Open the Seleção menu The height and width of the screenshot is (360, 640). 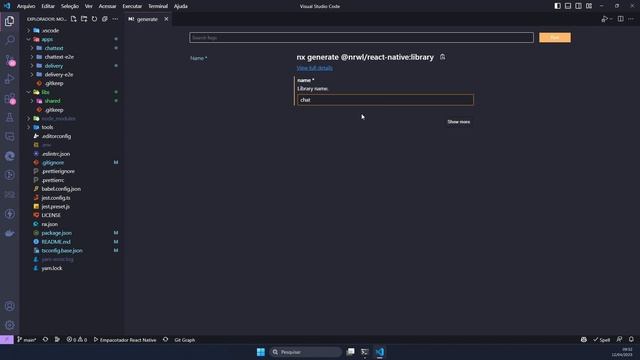pos(70,6)
